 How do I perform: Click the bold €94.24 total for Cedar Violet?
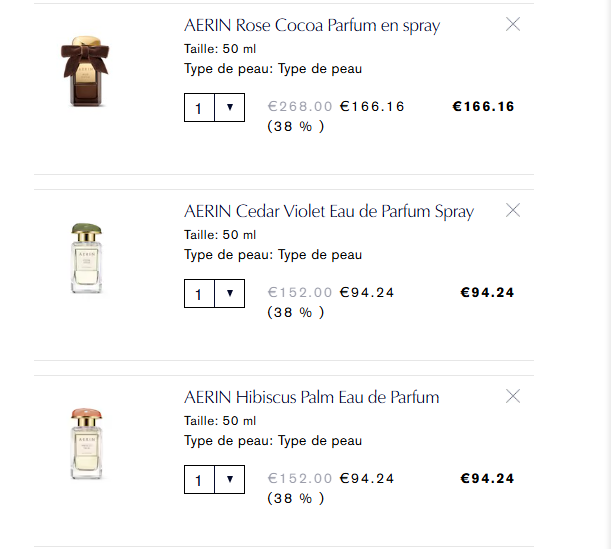click(x=487, y=292)
